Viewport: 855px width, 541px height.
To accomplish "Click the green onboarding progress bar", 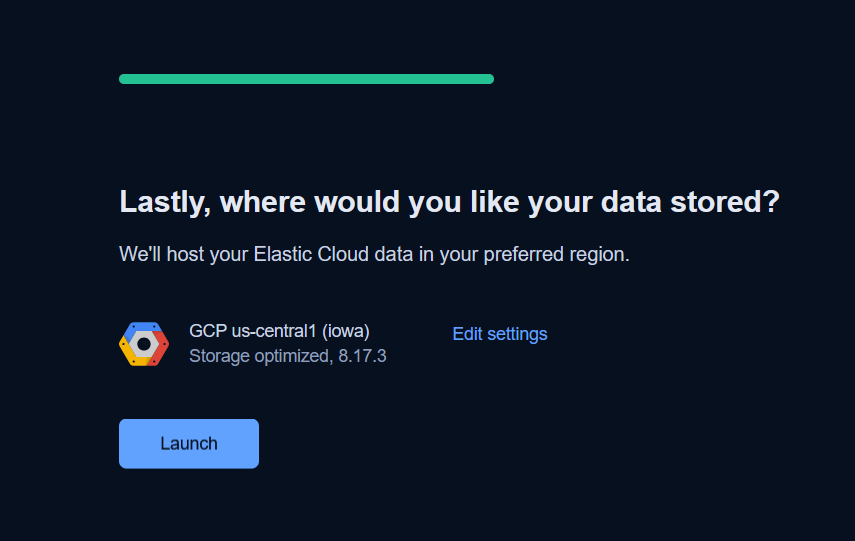I will [x=306, y=79].
